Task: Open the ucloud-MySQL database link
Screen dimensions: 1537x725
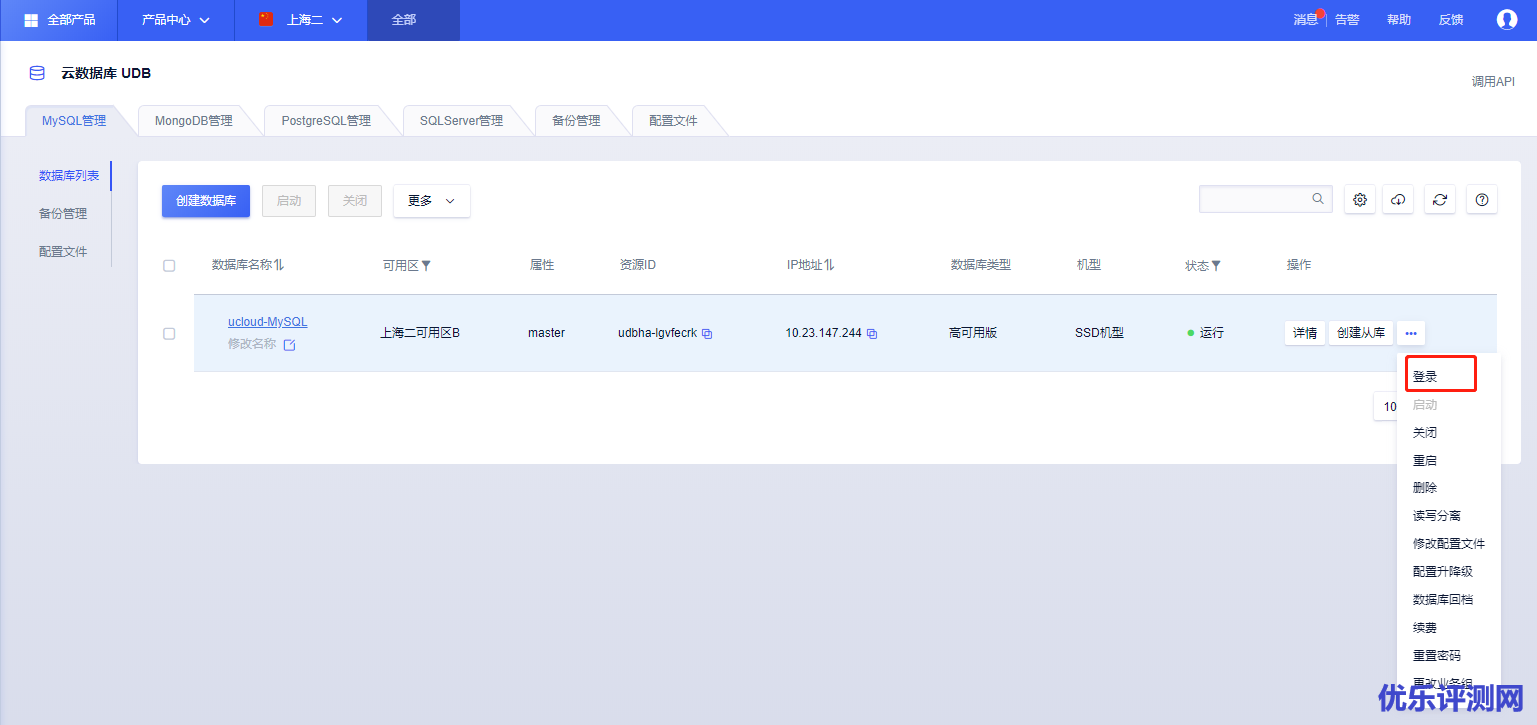Action: [268, 322]
